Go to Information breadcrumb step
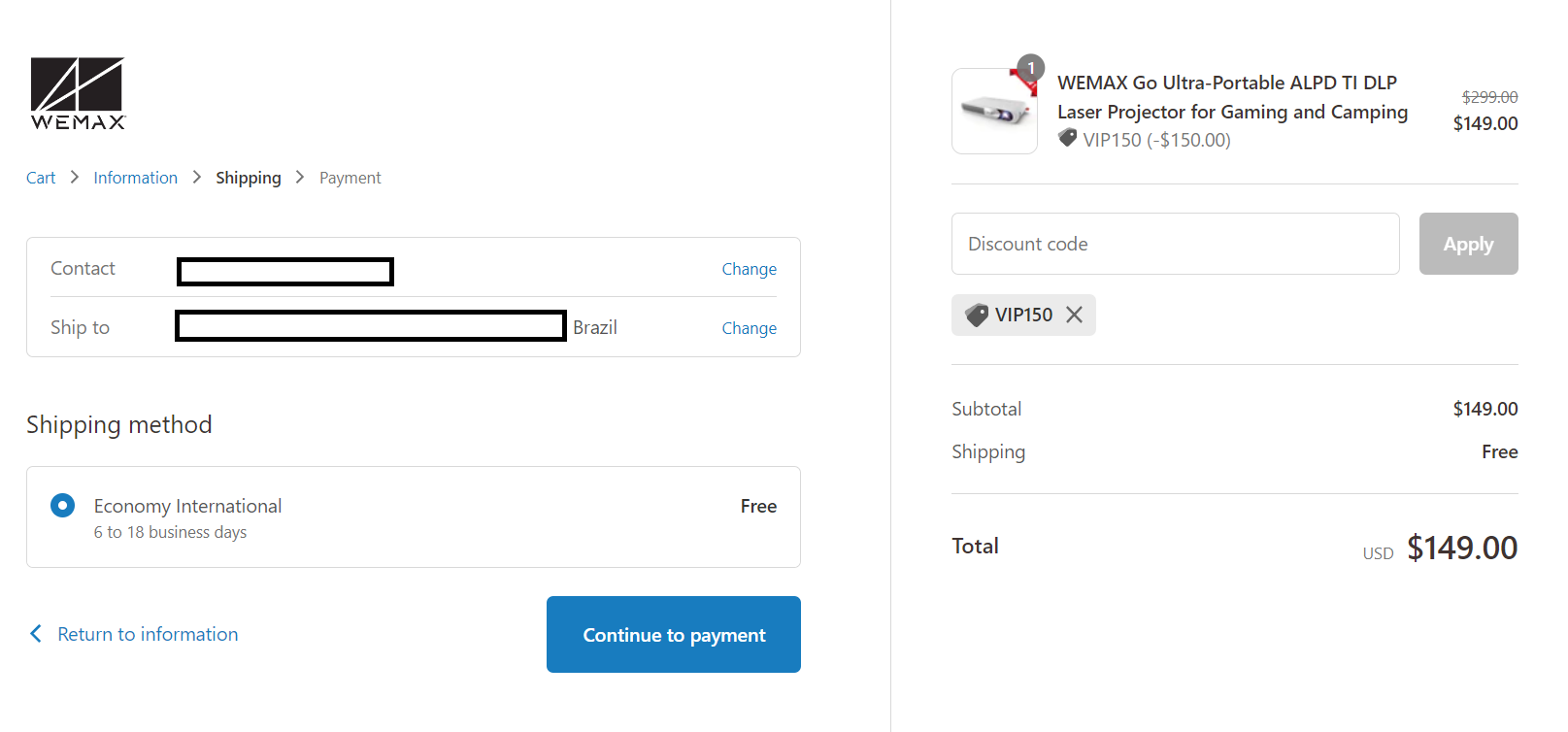Viewport: 1568px width, 732px height. pos(135,178)
